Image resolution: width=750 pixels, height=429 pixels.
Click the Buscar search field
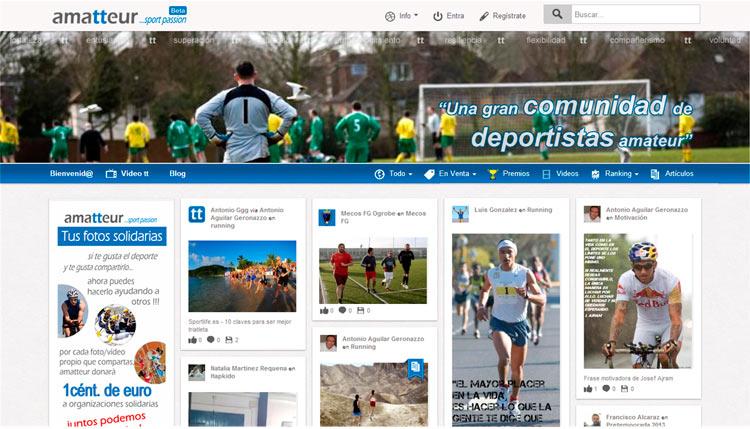coord(636,14)
